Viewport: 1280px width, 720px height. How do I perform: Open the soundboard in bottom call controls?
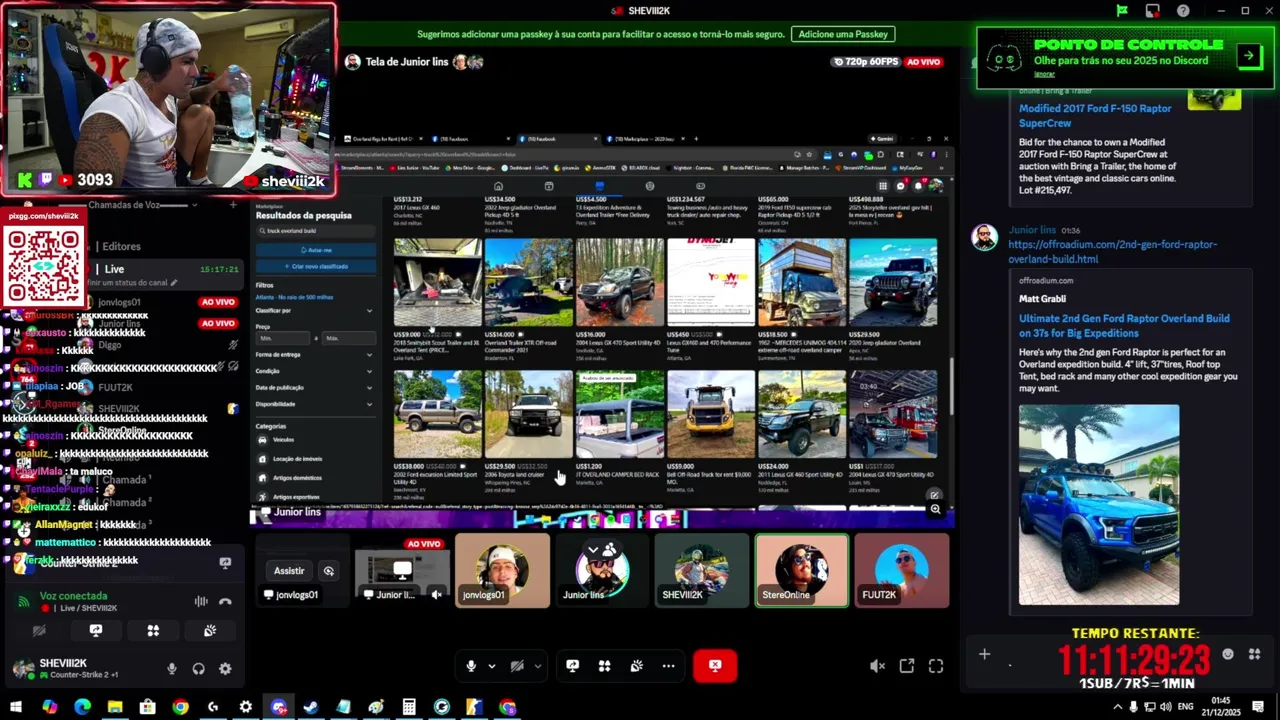[636, 666]
